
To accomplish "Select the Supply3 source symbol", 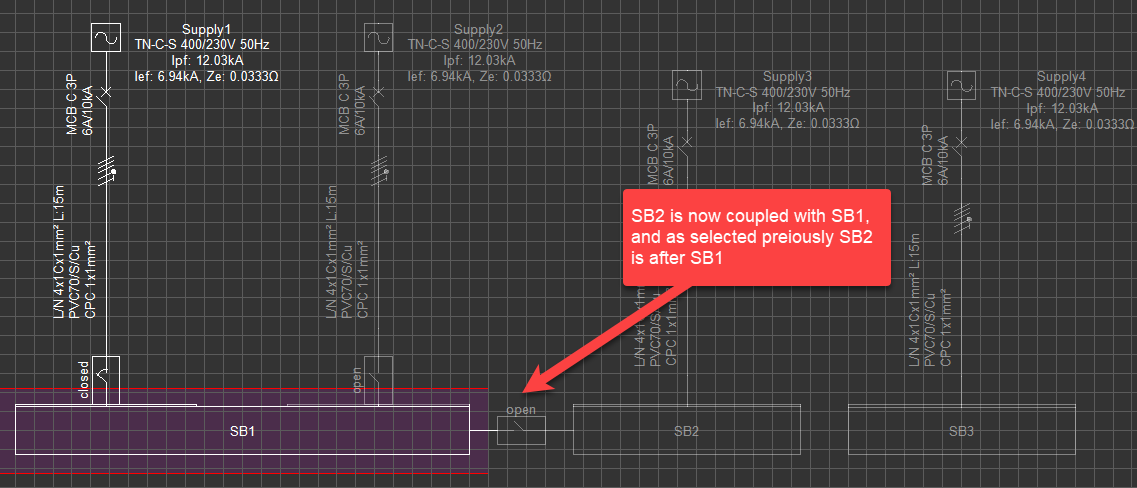I will tap(686, 85).
